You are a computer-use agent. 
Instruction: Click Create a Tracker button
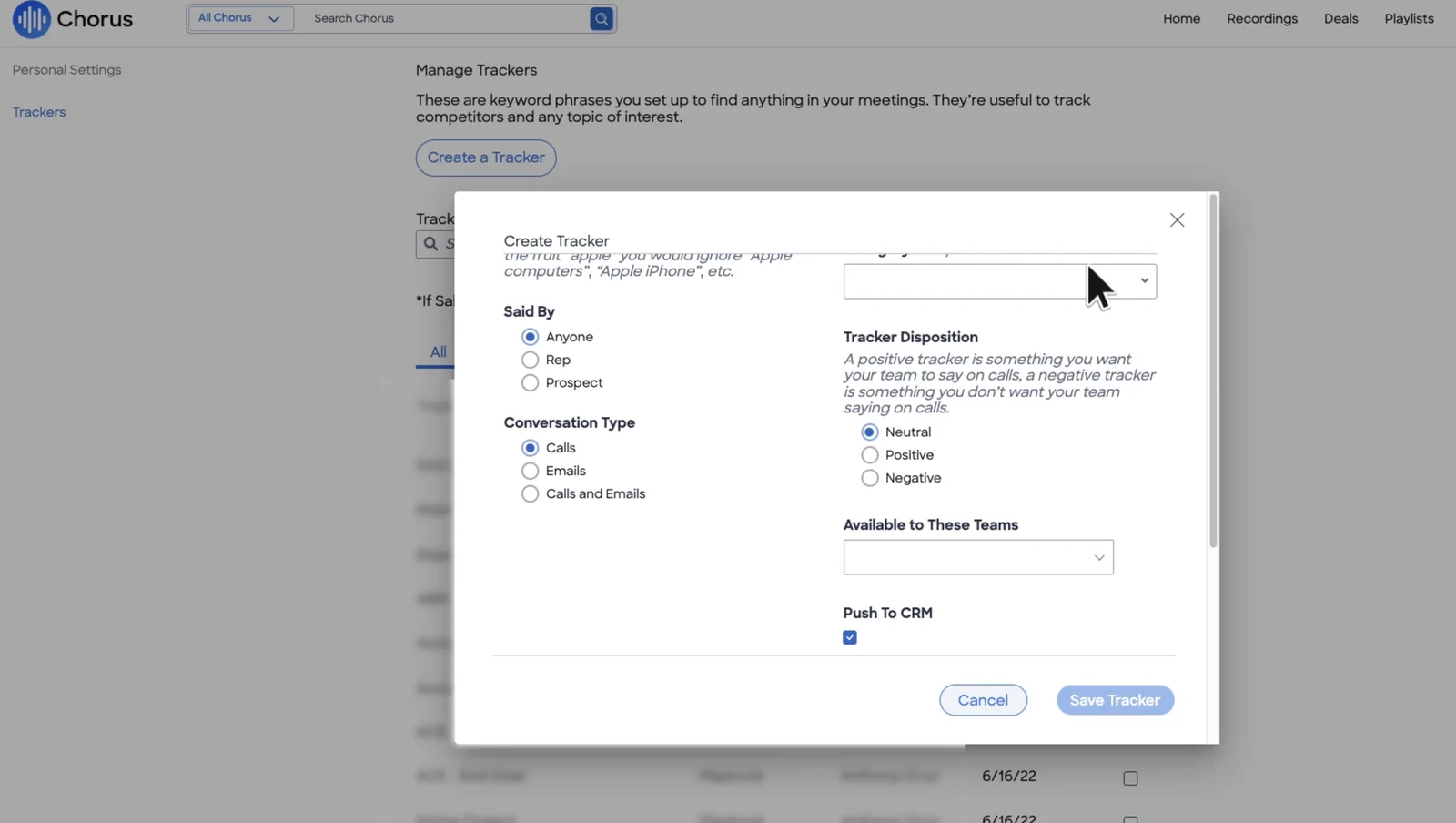[486, 157]
